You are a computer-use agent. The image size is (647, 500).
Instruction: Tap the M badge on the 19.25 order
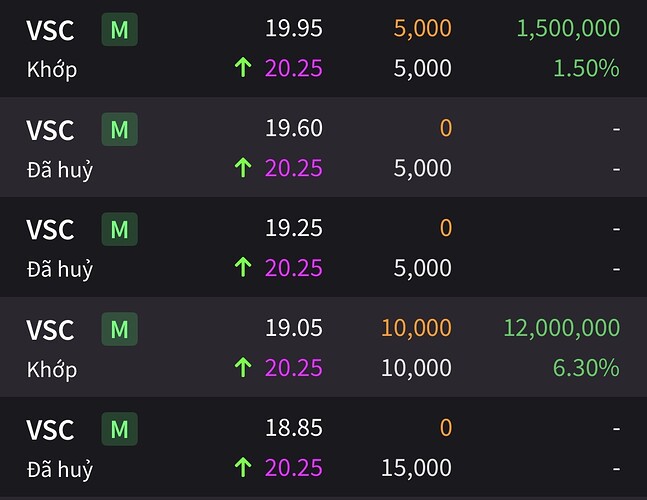click(120, 229)
